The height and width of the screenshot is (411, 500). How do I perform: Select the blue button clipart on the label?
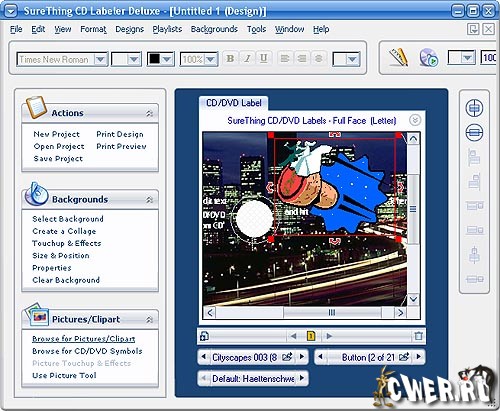coord(354,193)
